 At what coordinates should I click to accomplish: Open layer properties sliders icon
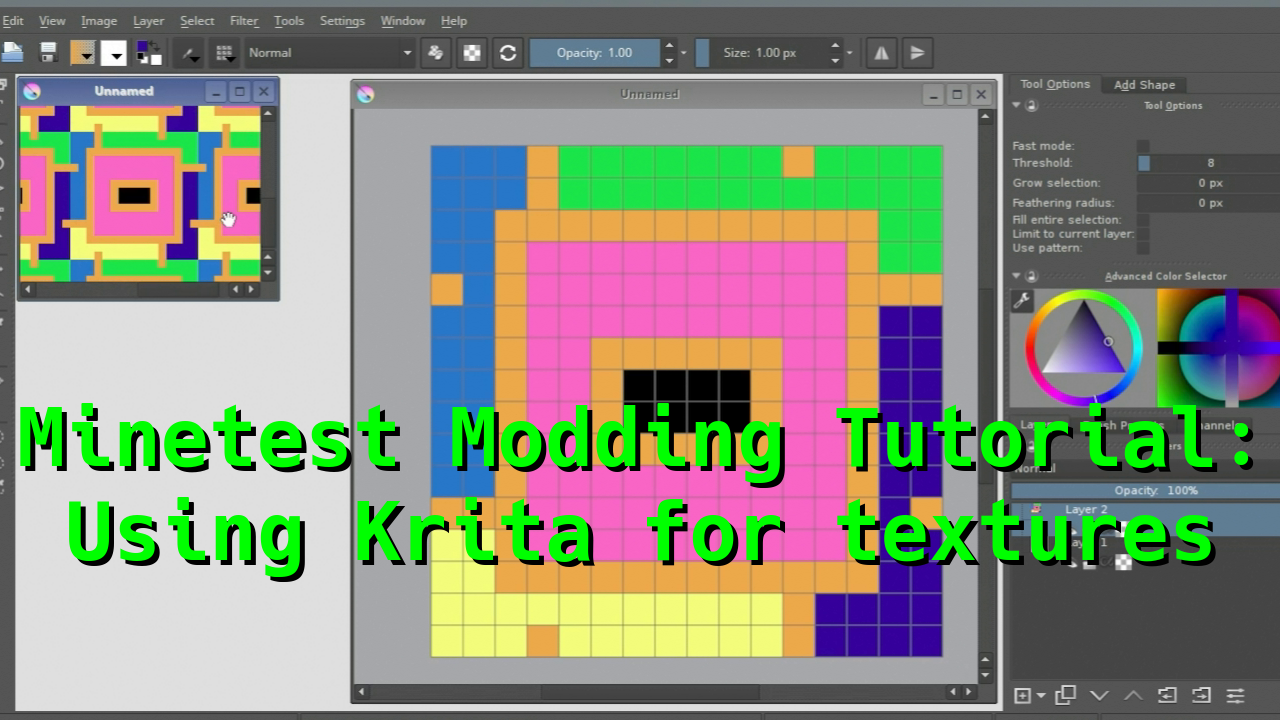[x=1236, y=695]
